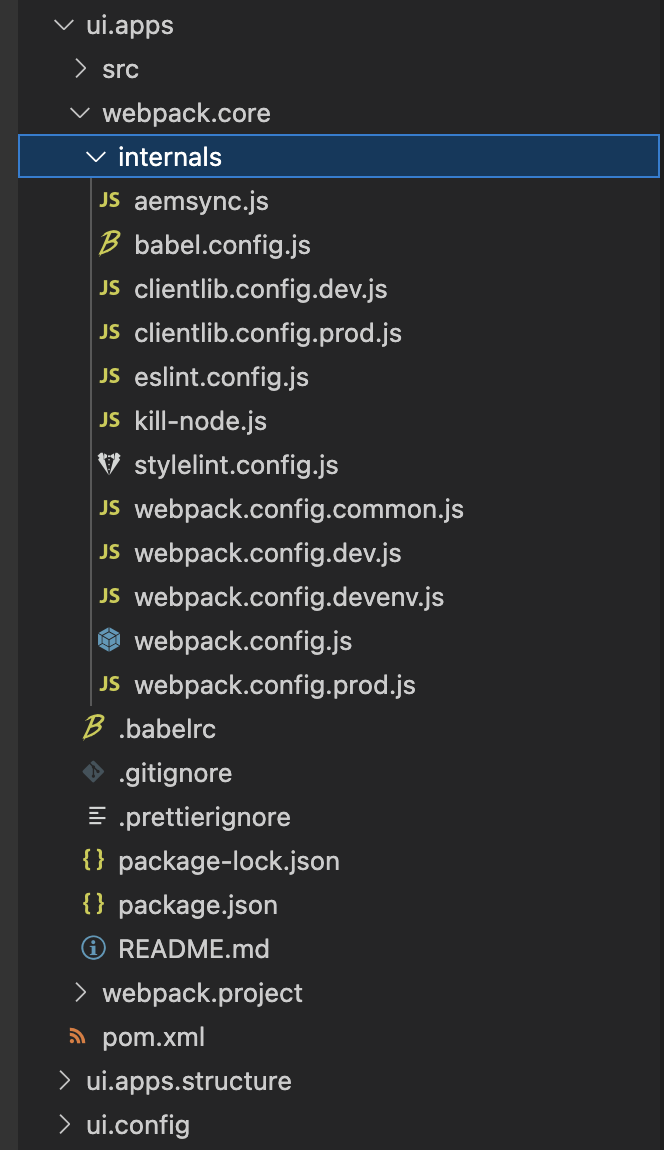Click the info icon next to README.md
664x1150 pixels.
(93, 948)
